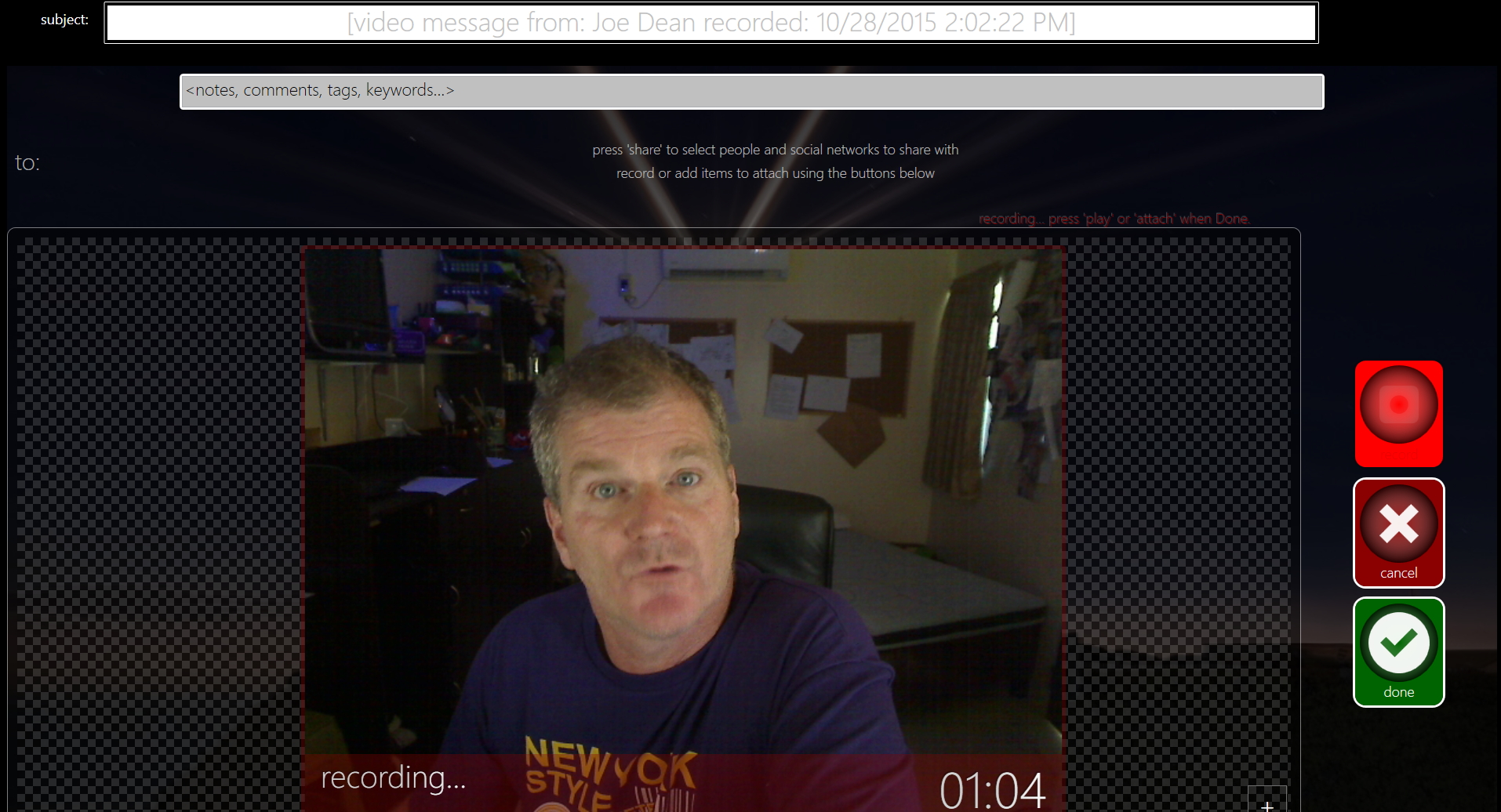Click the 'to:' recipients label
Screen dimensions: 1501x812
pyautogui.click(x=27, y=163)
